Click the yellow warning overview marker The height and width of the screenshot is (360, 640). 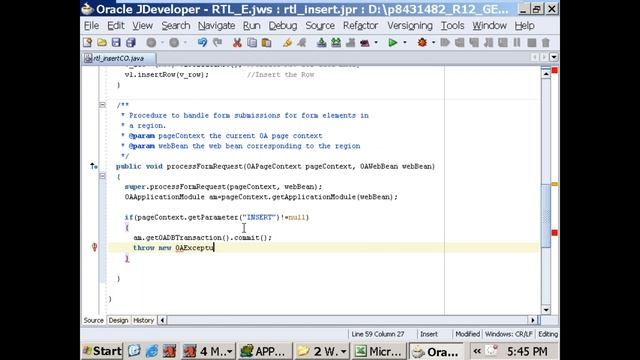pos(555,184)
